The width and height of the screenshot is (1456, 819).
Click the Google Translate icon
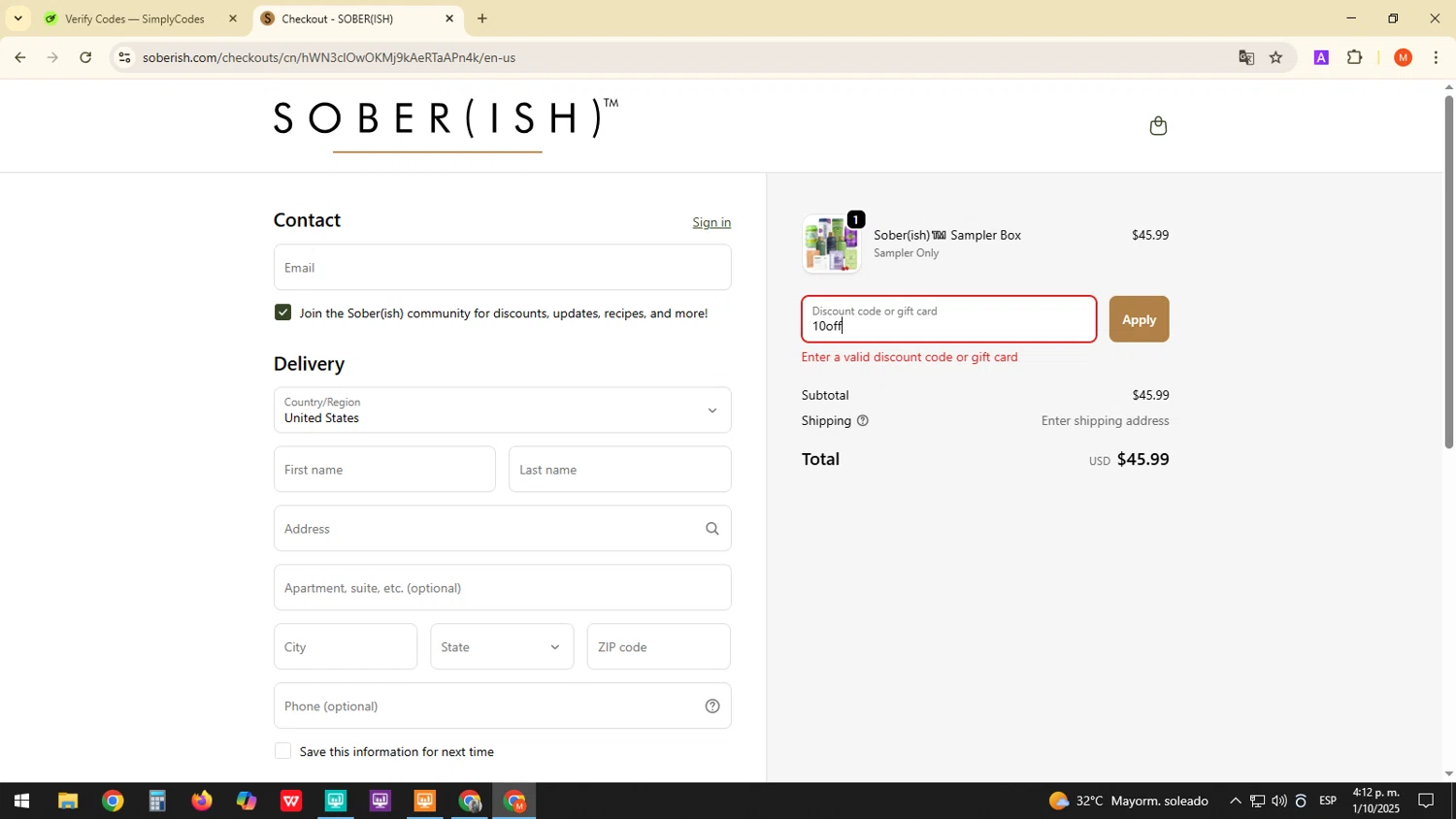point(1246,57)
